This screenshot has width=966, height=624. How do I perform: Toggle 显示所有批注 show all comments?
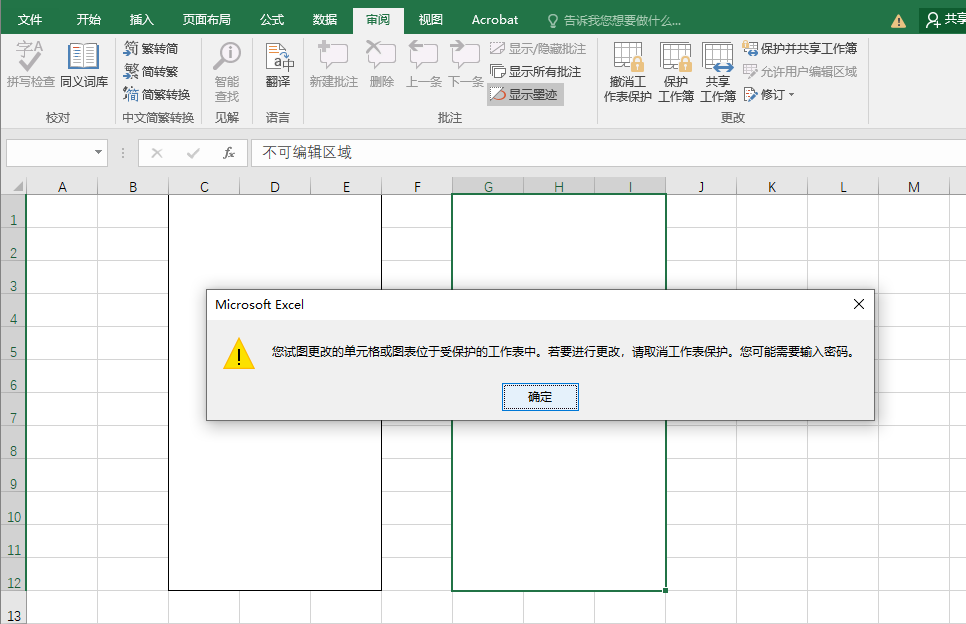(535, 71)
